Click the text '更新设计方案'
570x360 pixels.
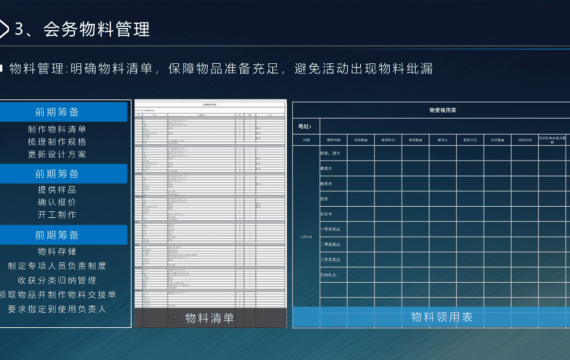point(57,154)
